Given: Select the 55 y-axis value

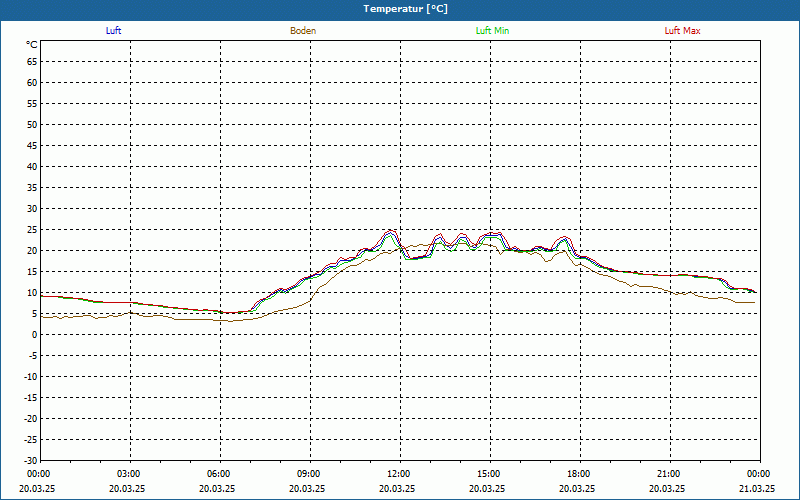Looking at the screenshot, I should (x=32, y=104).
